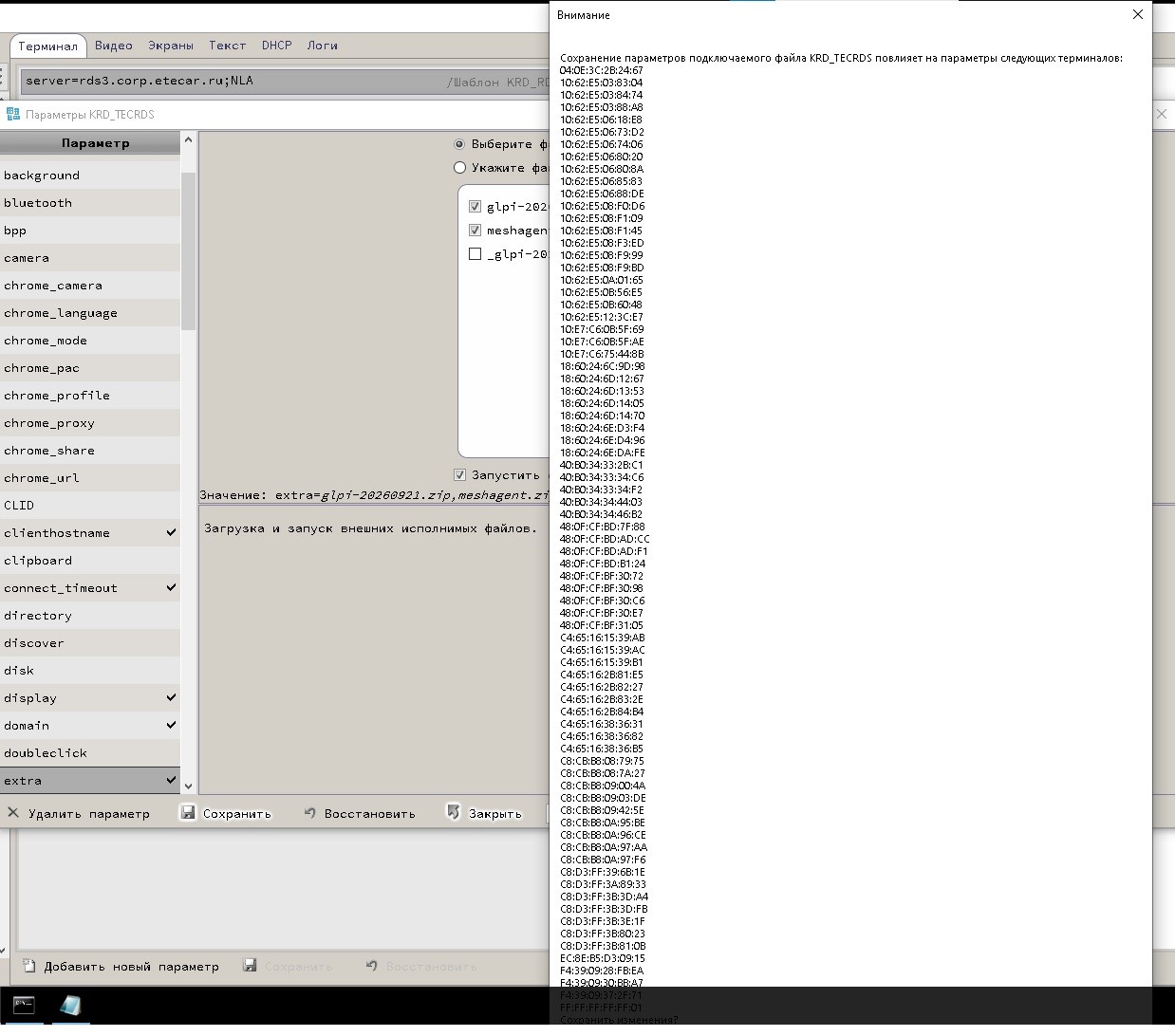Switch to the Видео tab
This screenshot has height=1036, width=1175.
tap(114, 46)
